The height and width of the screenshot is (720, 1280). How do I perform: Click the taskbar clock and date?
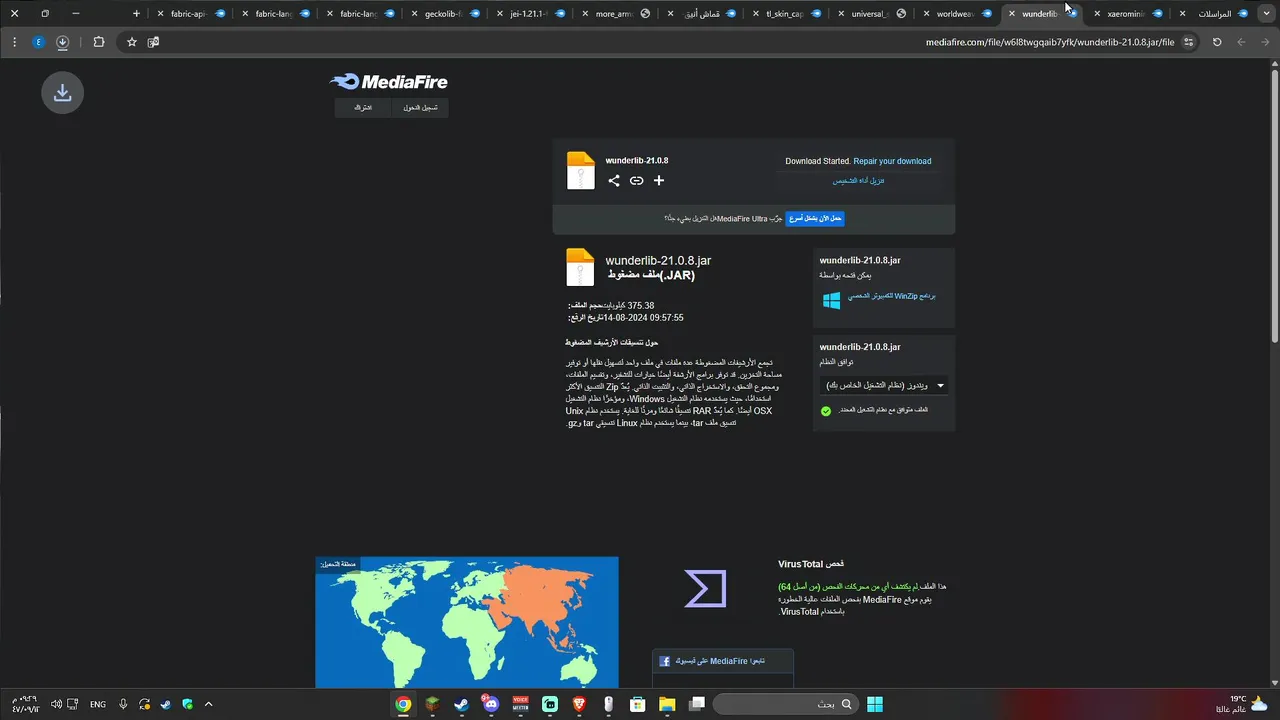(x=26, y=704)
